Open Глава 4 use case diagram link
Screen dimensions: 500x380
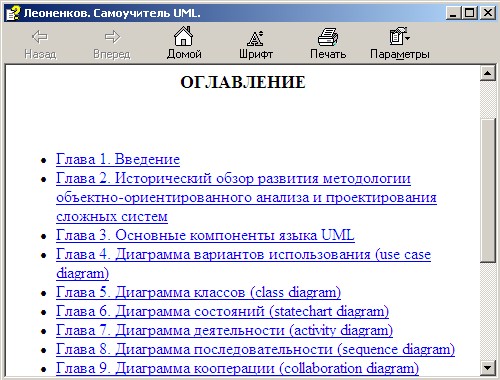point(243,264)
